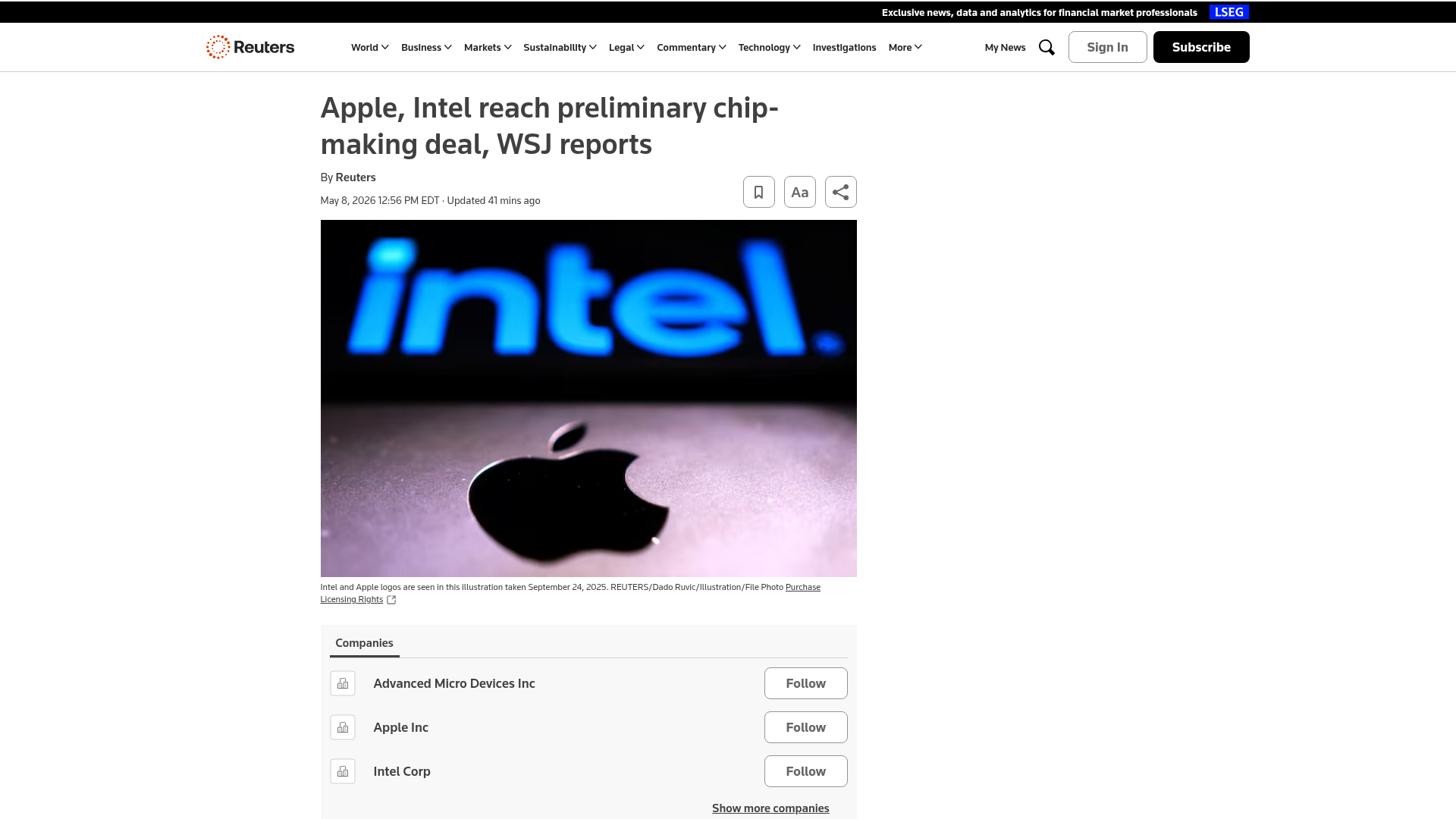Click the Subscribe button
The width and height of the screenshot is (1456, 819).
1201,47
